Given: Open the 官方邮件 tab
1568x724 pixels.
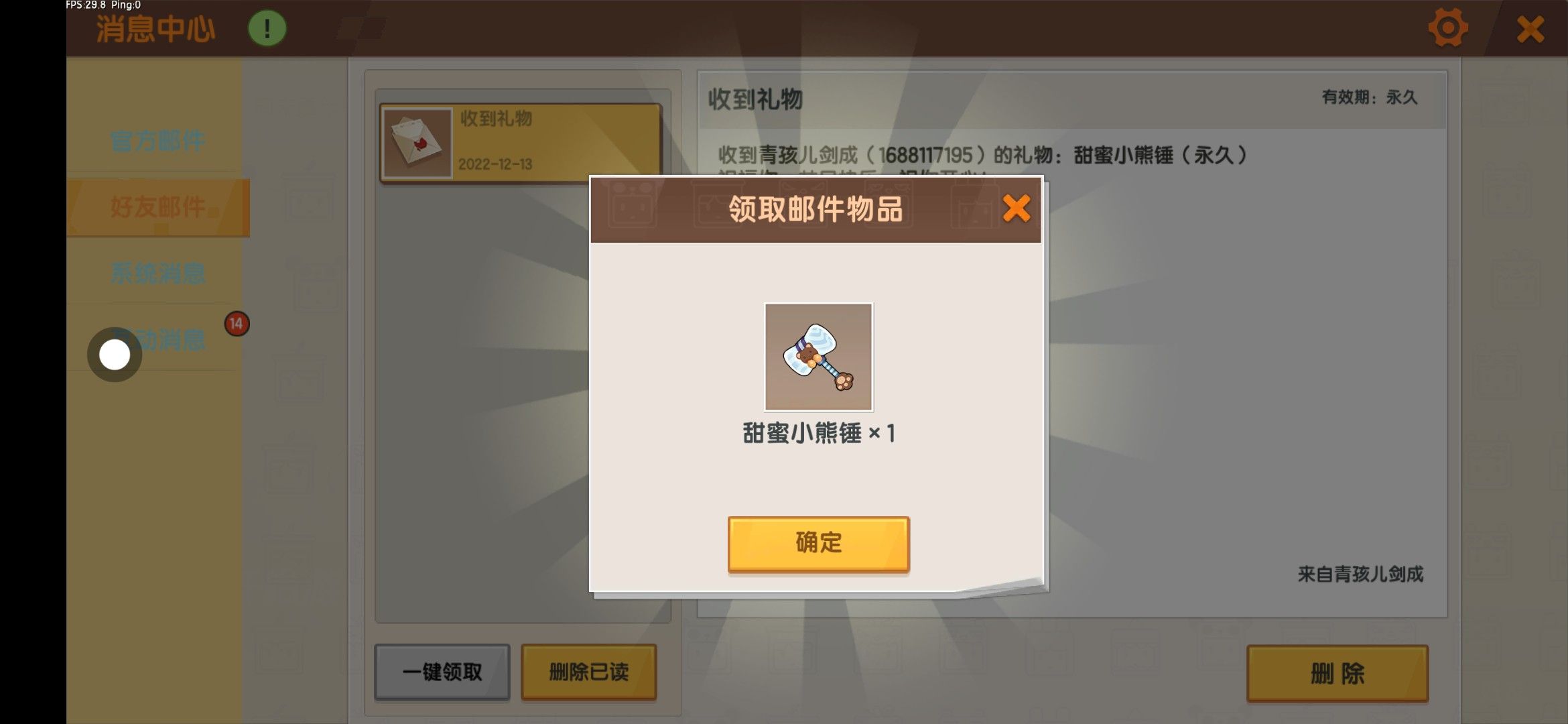Looking at the screenshot, I should tap(157, 141).
